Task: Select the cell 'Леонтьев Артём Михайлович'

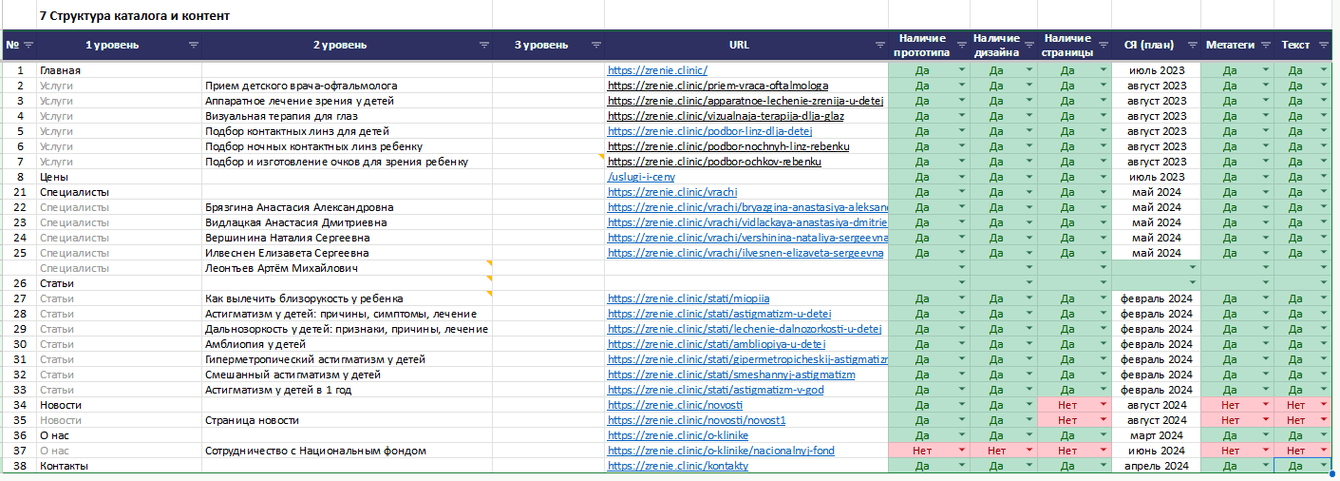Action: (347, 268)
